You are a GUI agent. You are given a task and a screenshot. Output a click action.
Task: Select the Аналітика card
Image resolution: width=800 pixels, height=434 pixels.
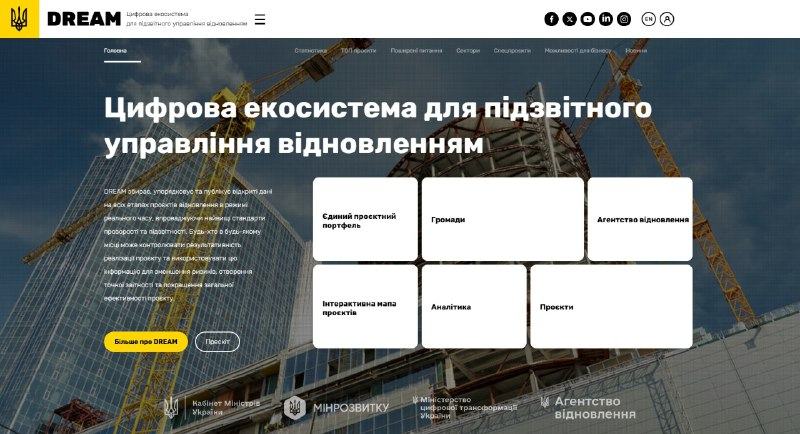pos(474,307)
